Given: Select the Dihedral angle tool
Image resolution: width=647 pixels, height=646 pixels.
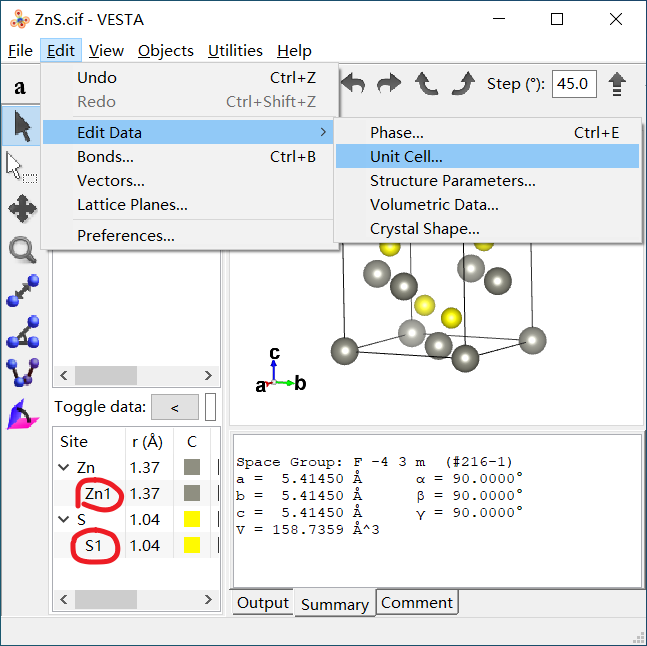Looking at the screenshot, I should coord(23,372).
